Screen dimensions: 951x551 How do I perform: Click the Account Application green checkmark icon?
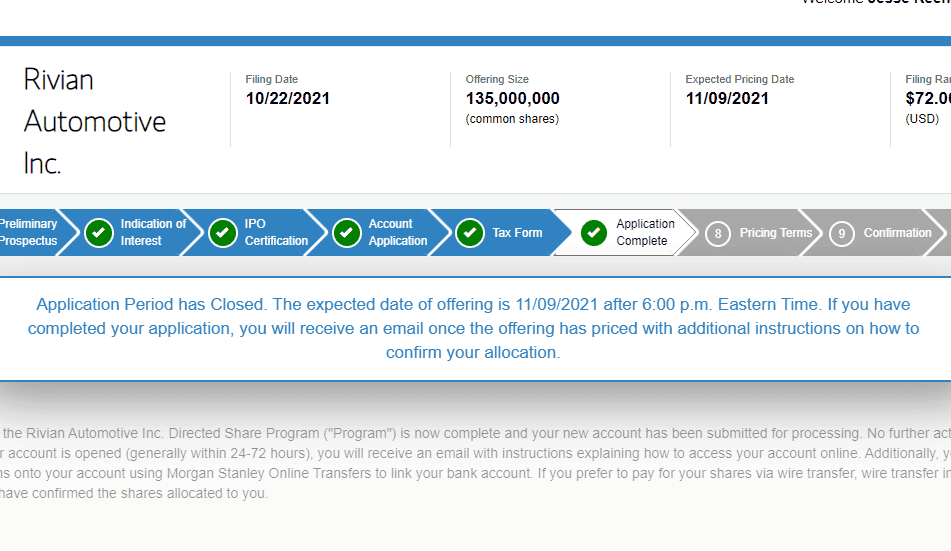click(347, 233)
